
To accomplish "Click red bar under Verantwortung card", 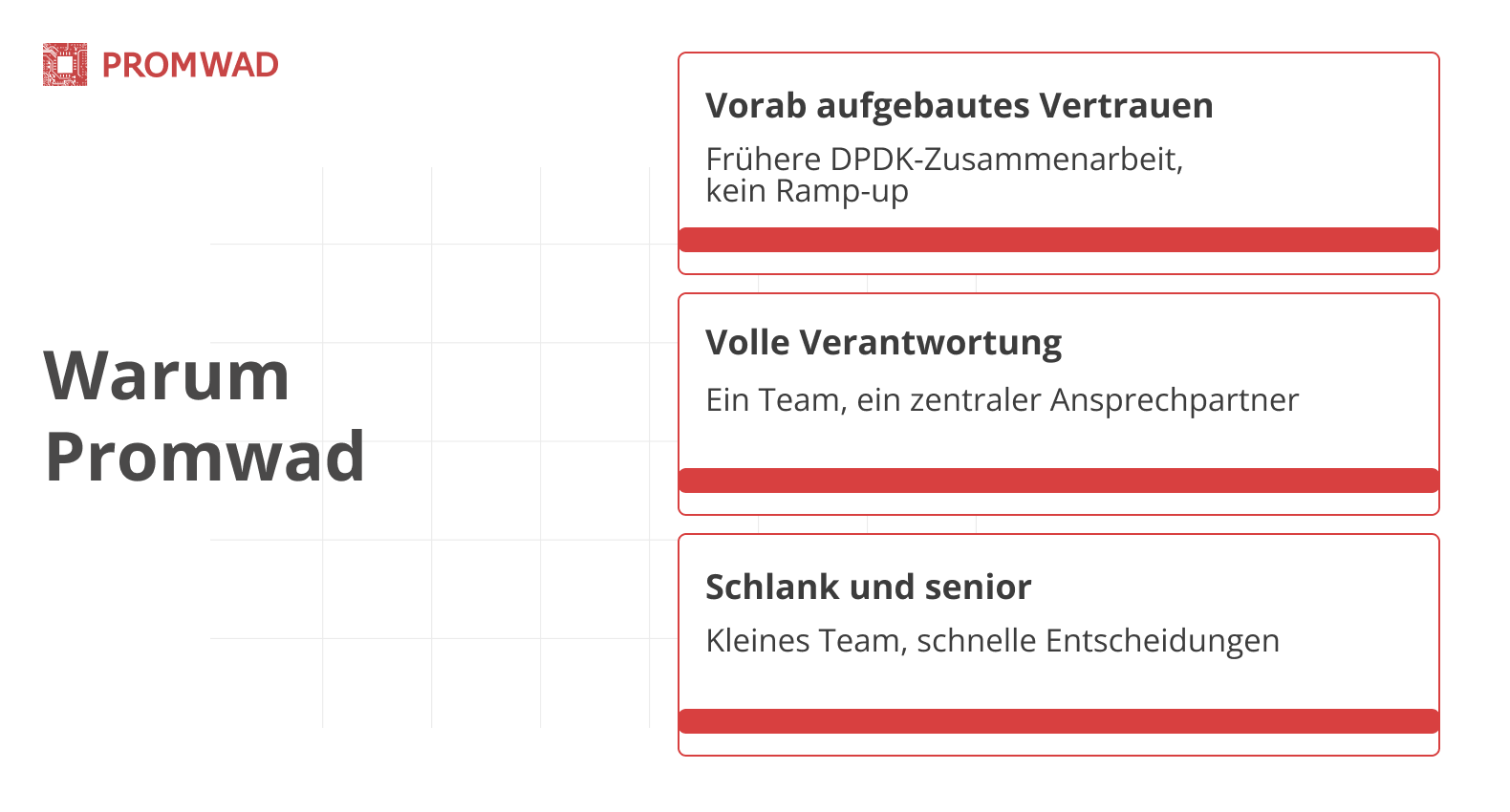I will (x=1059, y=481).
